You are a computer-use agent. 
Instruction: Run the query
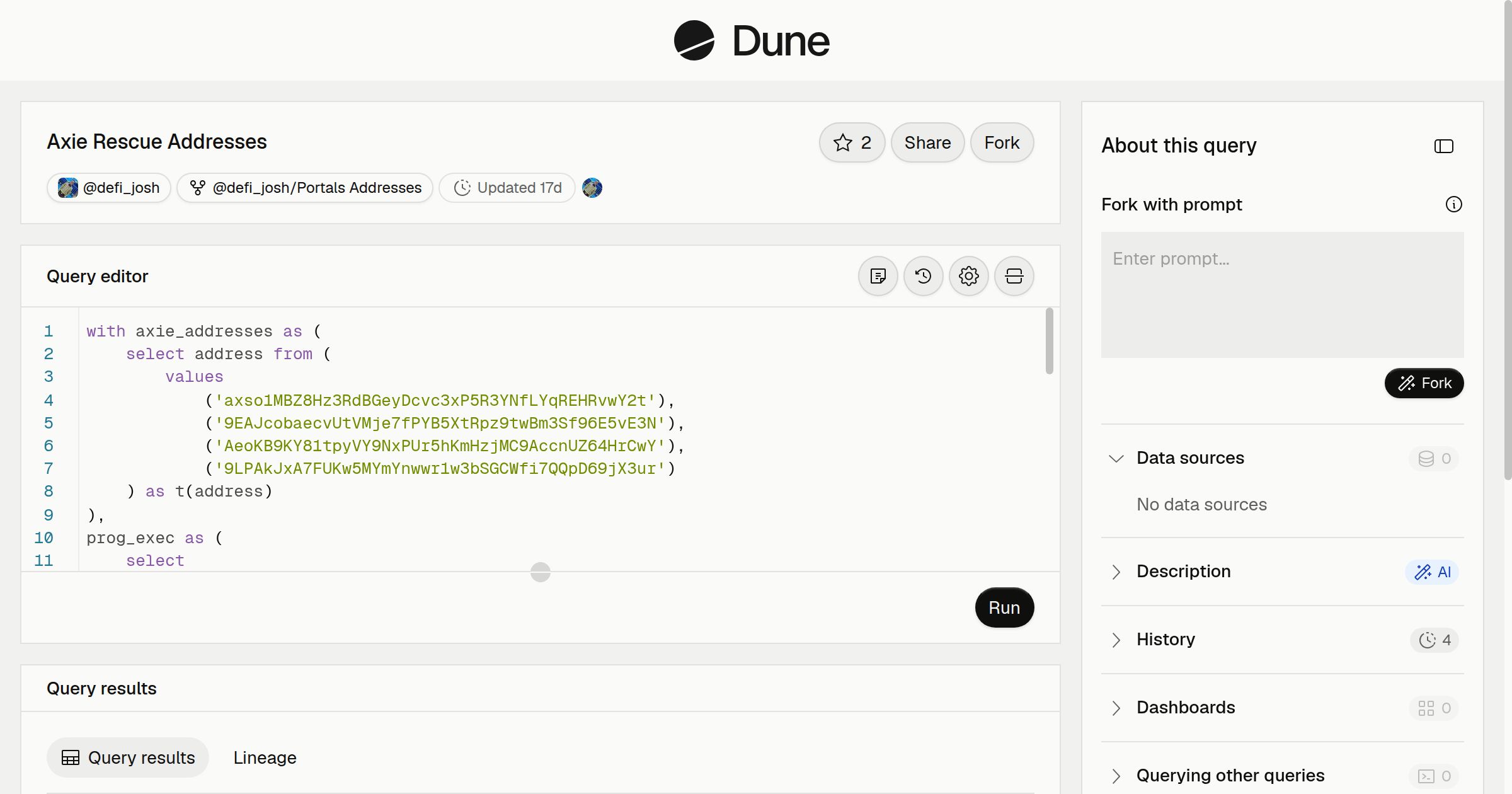click(x=1004, y=607)
